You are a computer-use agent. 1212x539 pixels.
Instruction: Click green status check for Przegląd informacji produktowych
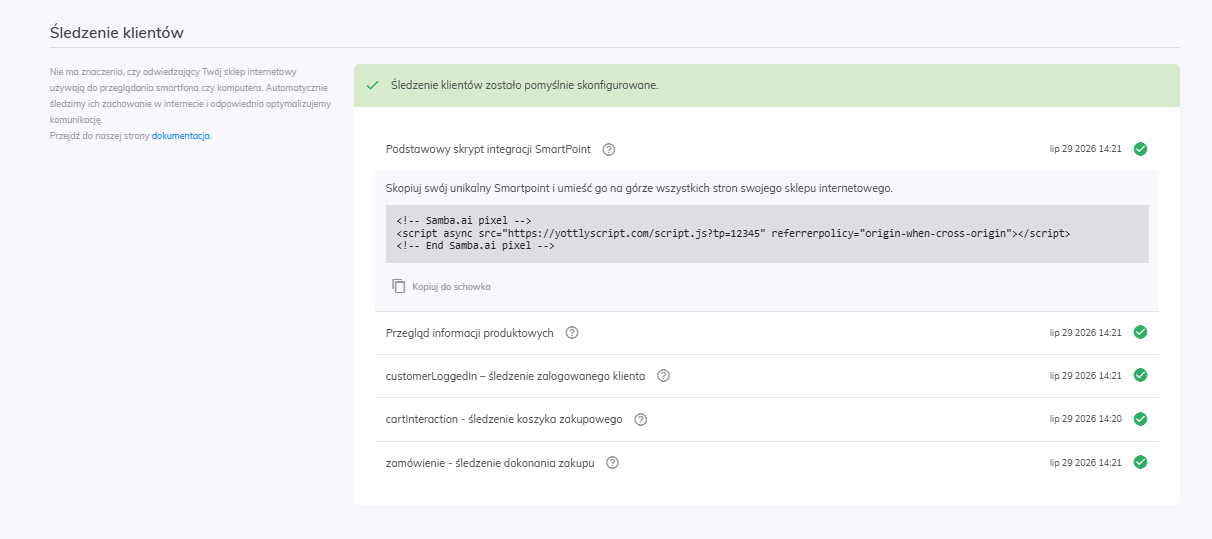pyautogui.click(x=1140, y=332)
